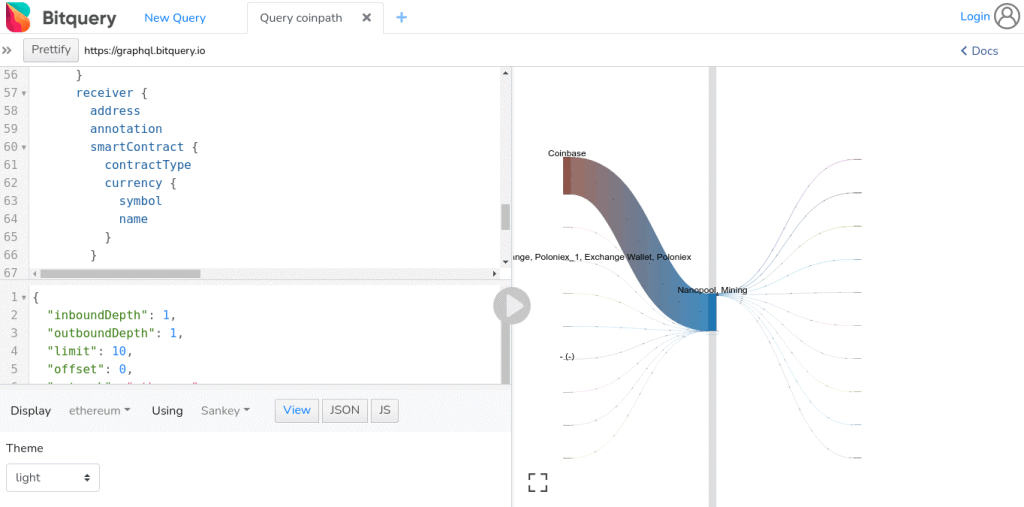Click the Poloniex Exchange Wallet label
The image size is (1024, 507).
pyautogui.click(x=601, y=257)
